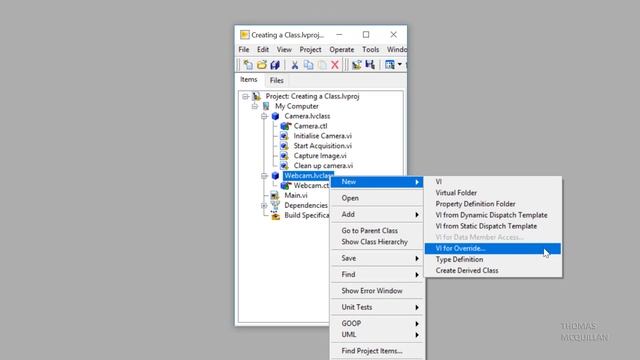Click the project icon beside Project: Creating a Class

[256, 96]
